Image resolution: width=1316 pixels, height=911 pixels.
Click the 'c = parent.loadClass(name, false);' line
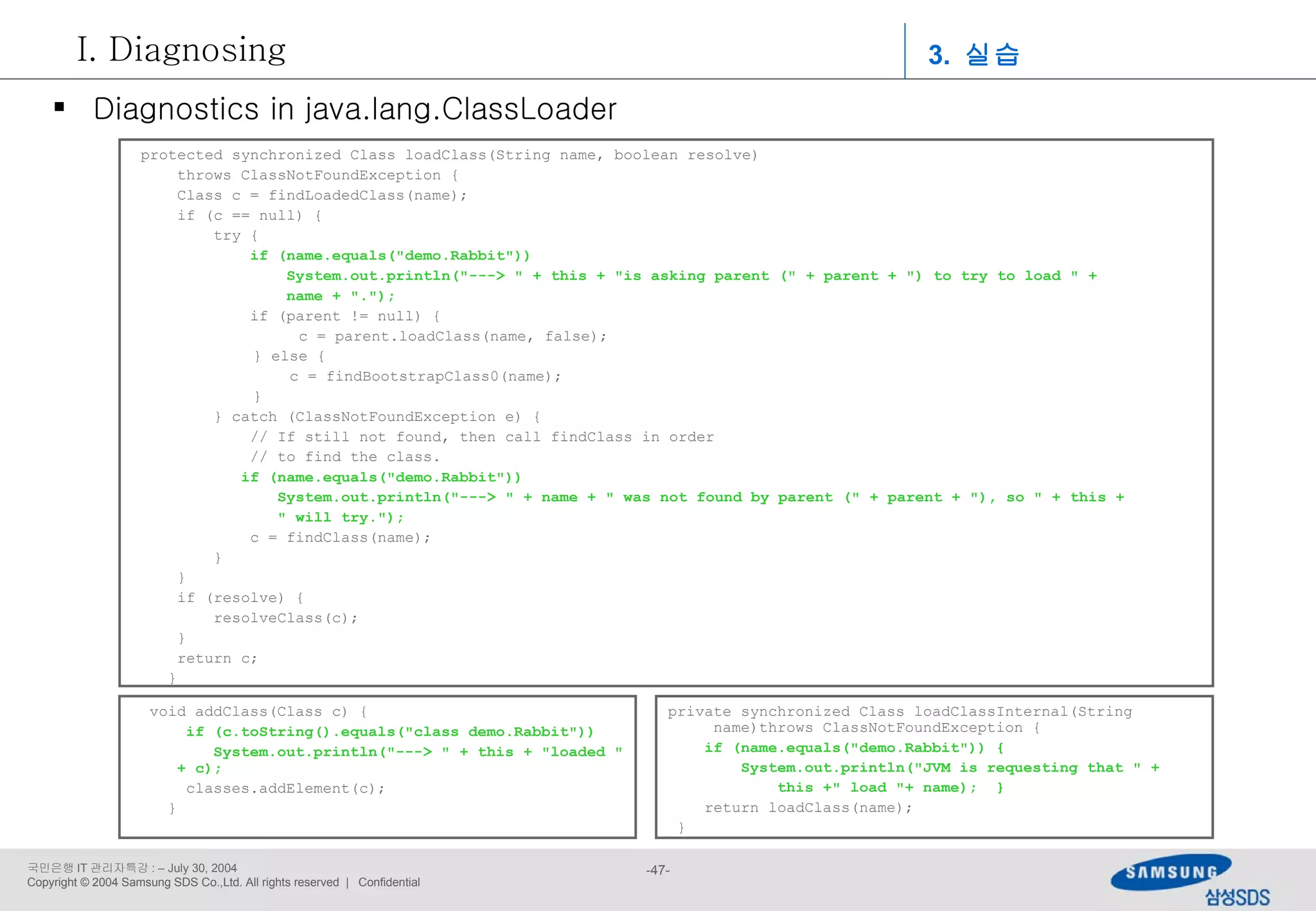pyautogui.click(x=452, y=336)
